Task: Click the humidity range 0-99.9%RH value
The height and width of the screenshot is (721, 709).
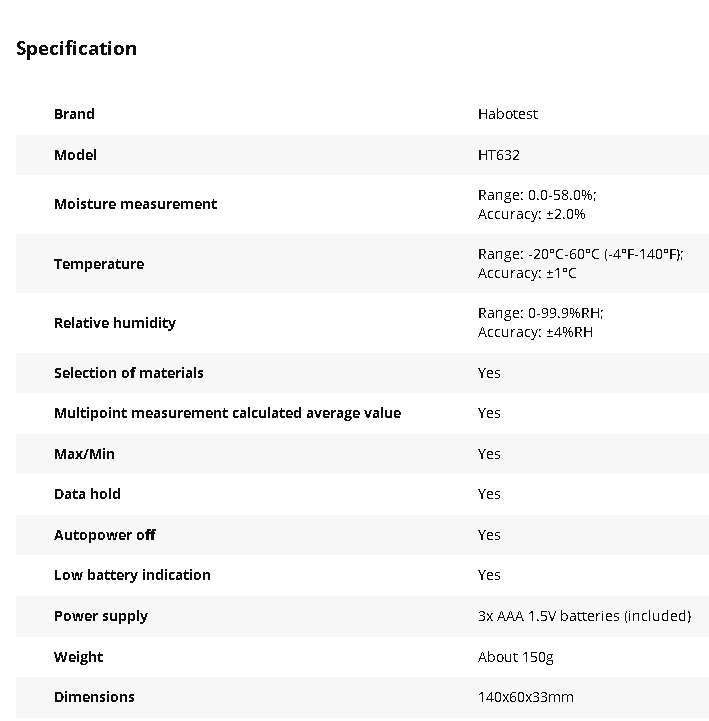Action: [540, 313]
